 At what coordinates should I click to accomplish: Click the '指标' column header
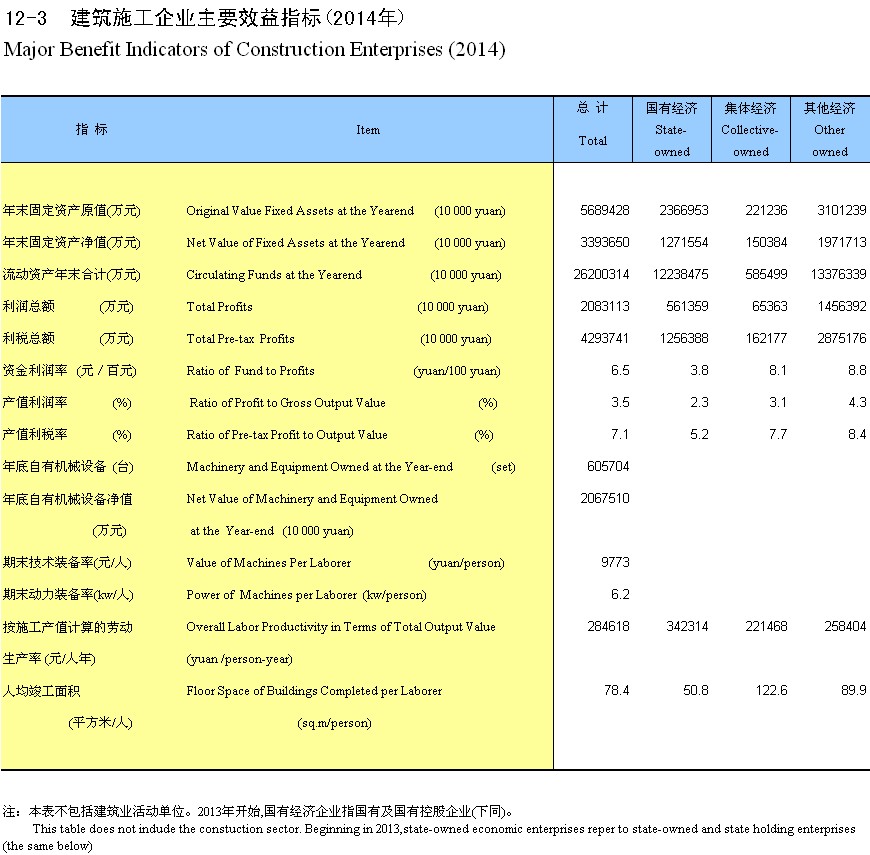click(92, 130)
